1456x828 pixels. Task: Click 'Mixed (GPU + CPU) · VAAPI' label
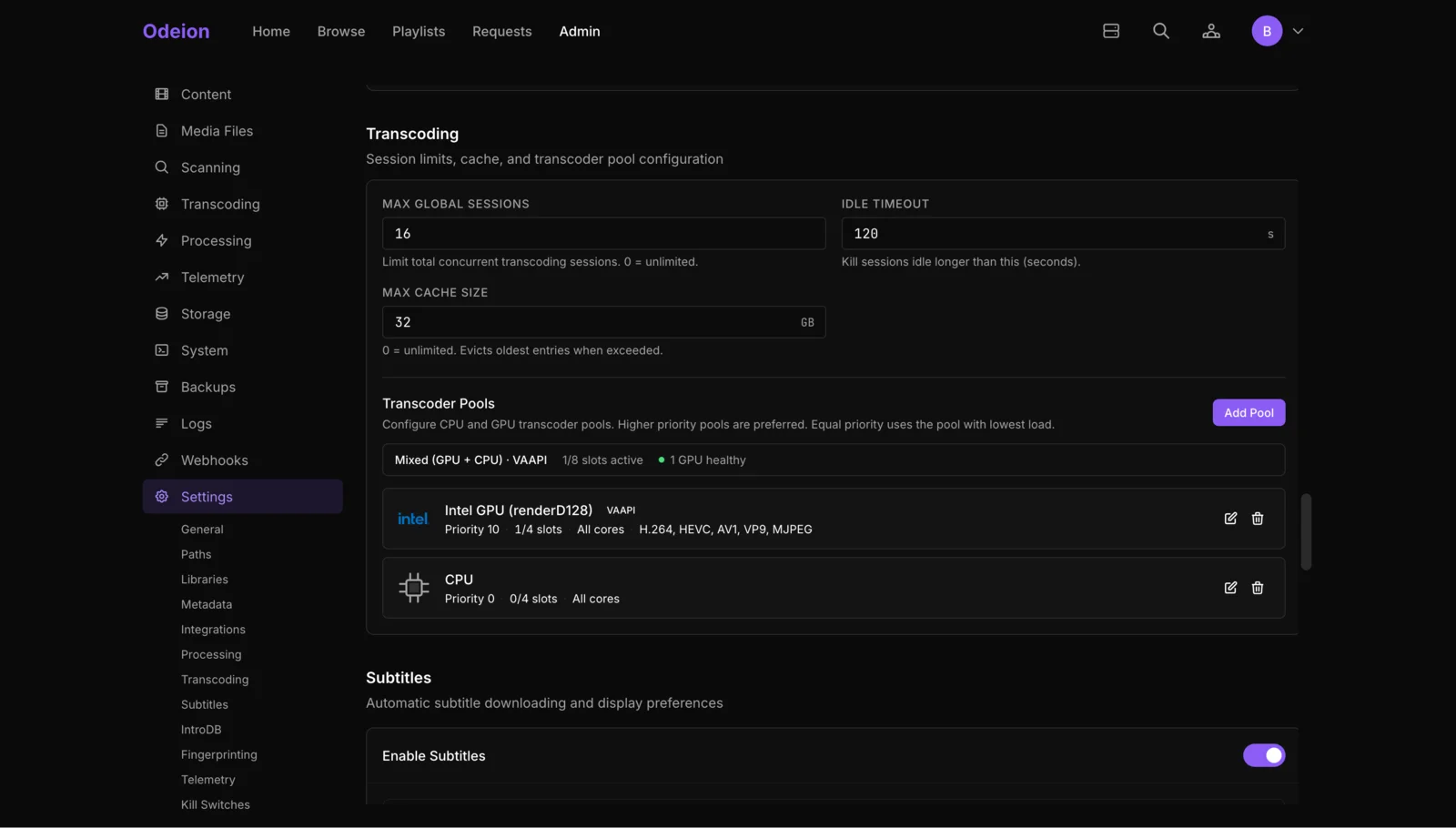click(470, 460)
